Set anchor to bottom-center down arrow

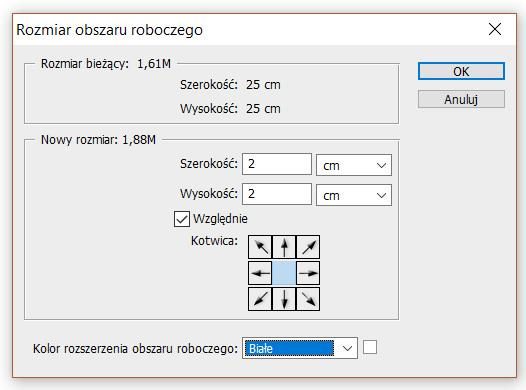coord(284,299)
